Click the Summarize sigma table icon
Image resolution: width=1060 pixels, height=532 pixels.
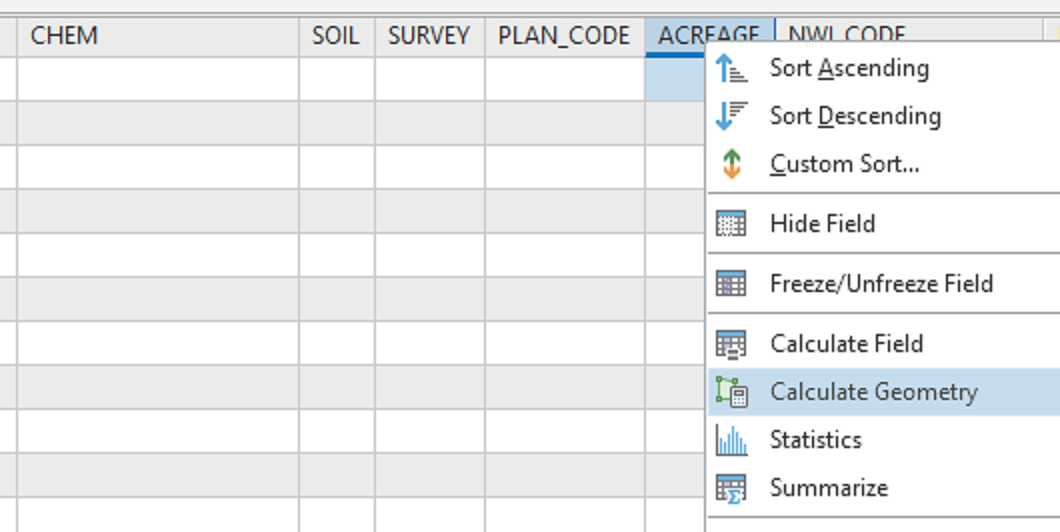[x=732, y=488]
